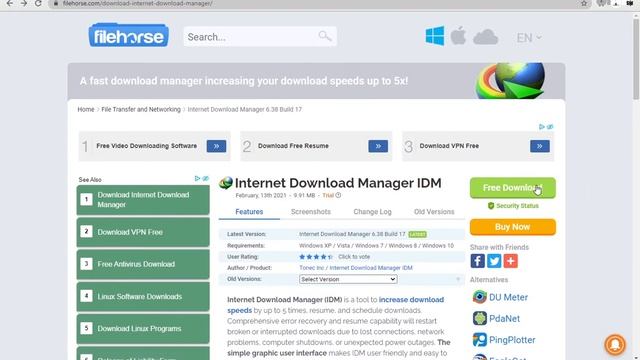Open the Select Version dropdown

click(x=348, y=279)
